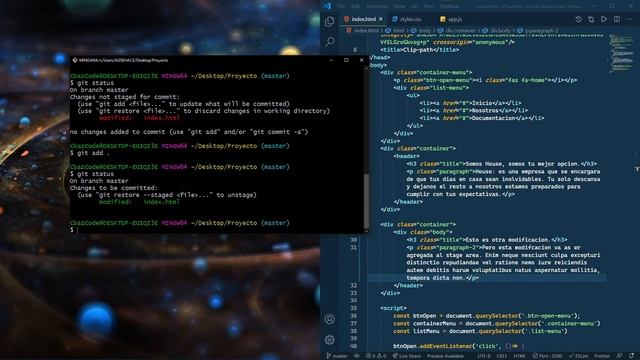Click green 'modified: index.html' in terminal

pyautogui.click(x=139, y=202)
